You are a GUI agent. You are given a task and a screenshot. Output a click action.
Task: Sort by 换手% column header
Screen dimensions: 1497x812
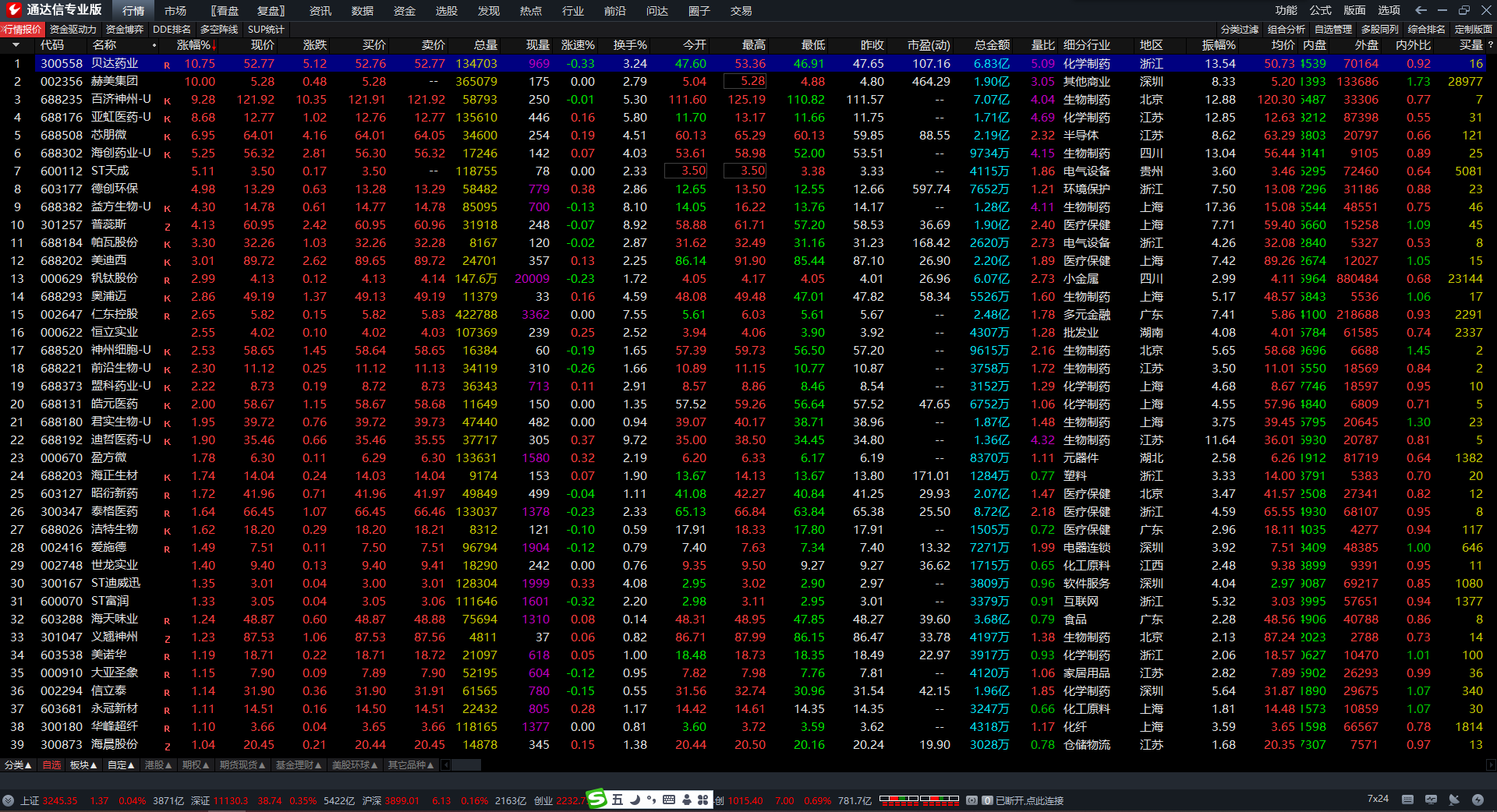click(630, 45)
